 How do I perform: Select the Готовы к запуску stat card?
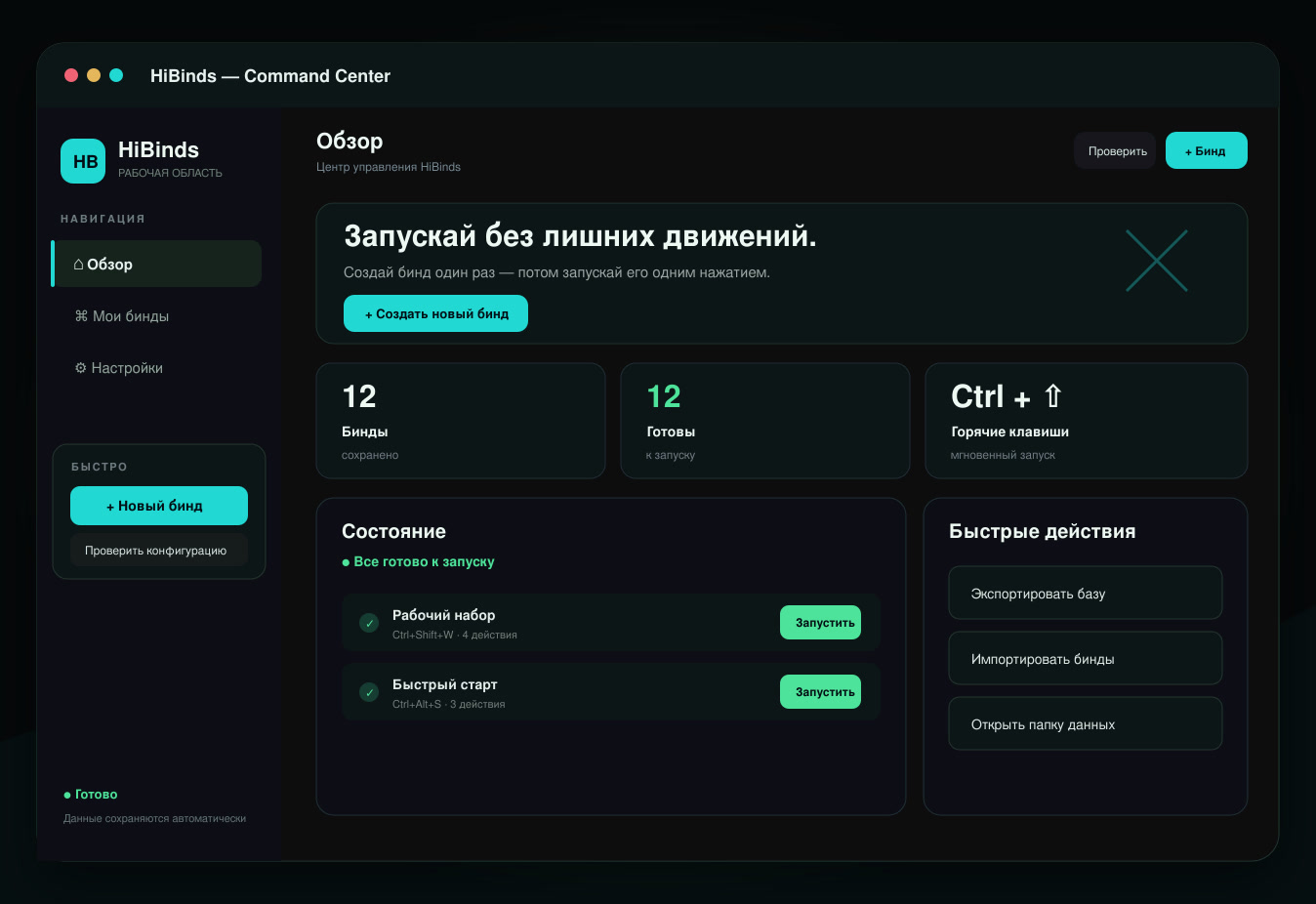[x=765, y=421]
